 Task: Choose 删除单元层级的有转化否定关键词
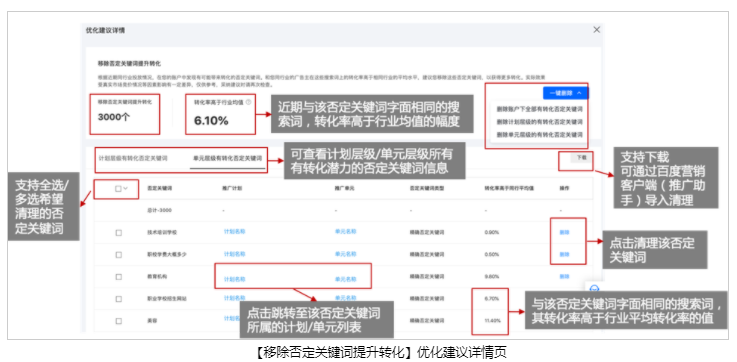point(540,134)
